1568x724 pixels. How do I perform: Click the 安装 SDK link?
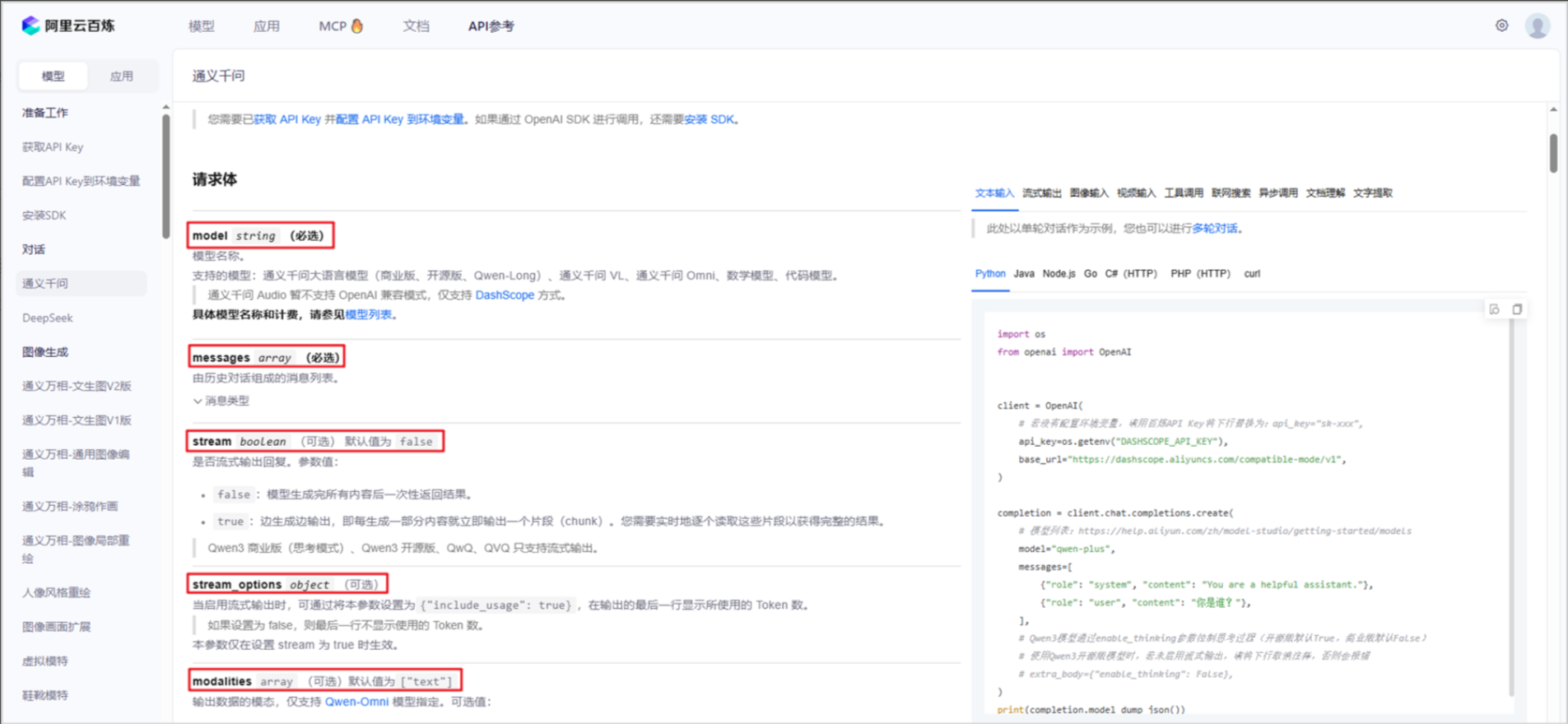(709, 119)
